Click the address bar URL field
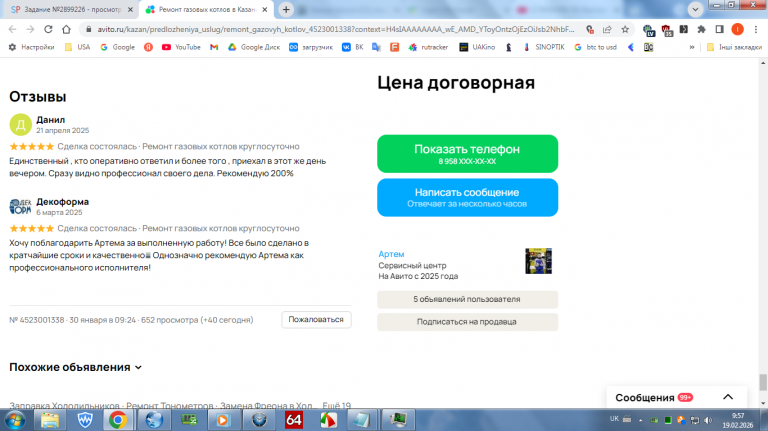 (336, 29)
